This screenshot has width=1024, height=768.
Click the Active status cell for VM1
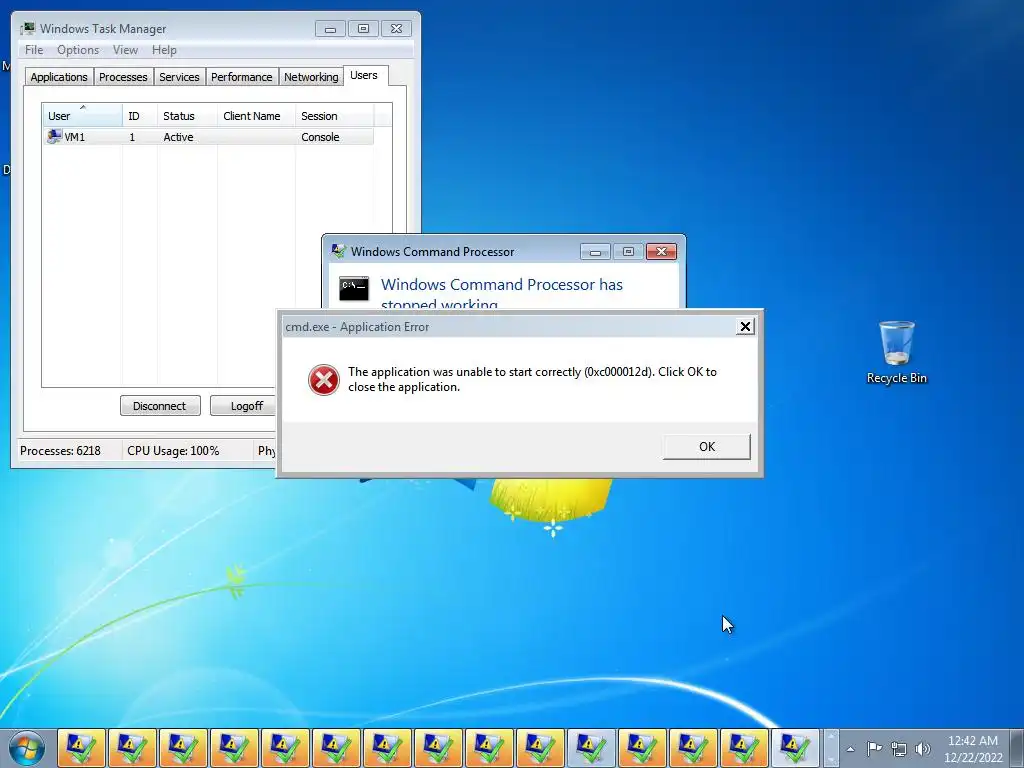[178, 137]
